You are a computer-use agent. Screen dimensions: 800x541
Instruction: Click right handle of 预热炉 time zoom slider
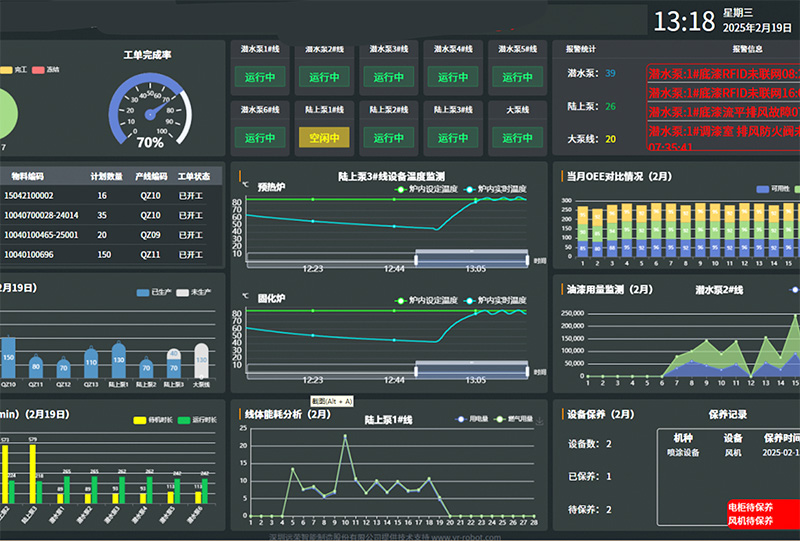528,260
